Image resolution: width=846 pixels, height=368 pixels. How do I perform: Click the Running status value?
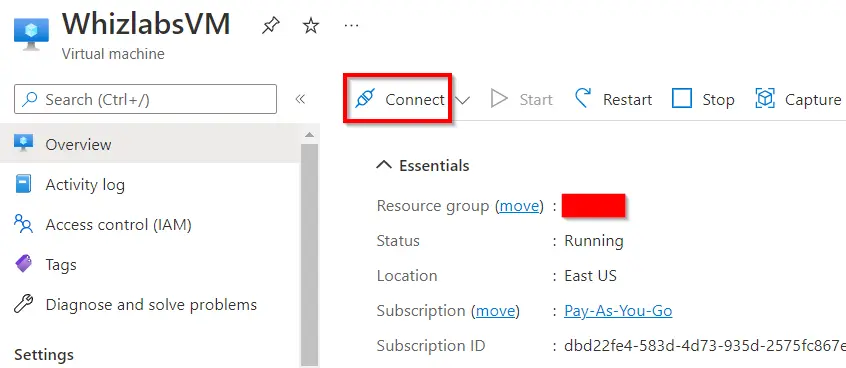point(593,241)
